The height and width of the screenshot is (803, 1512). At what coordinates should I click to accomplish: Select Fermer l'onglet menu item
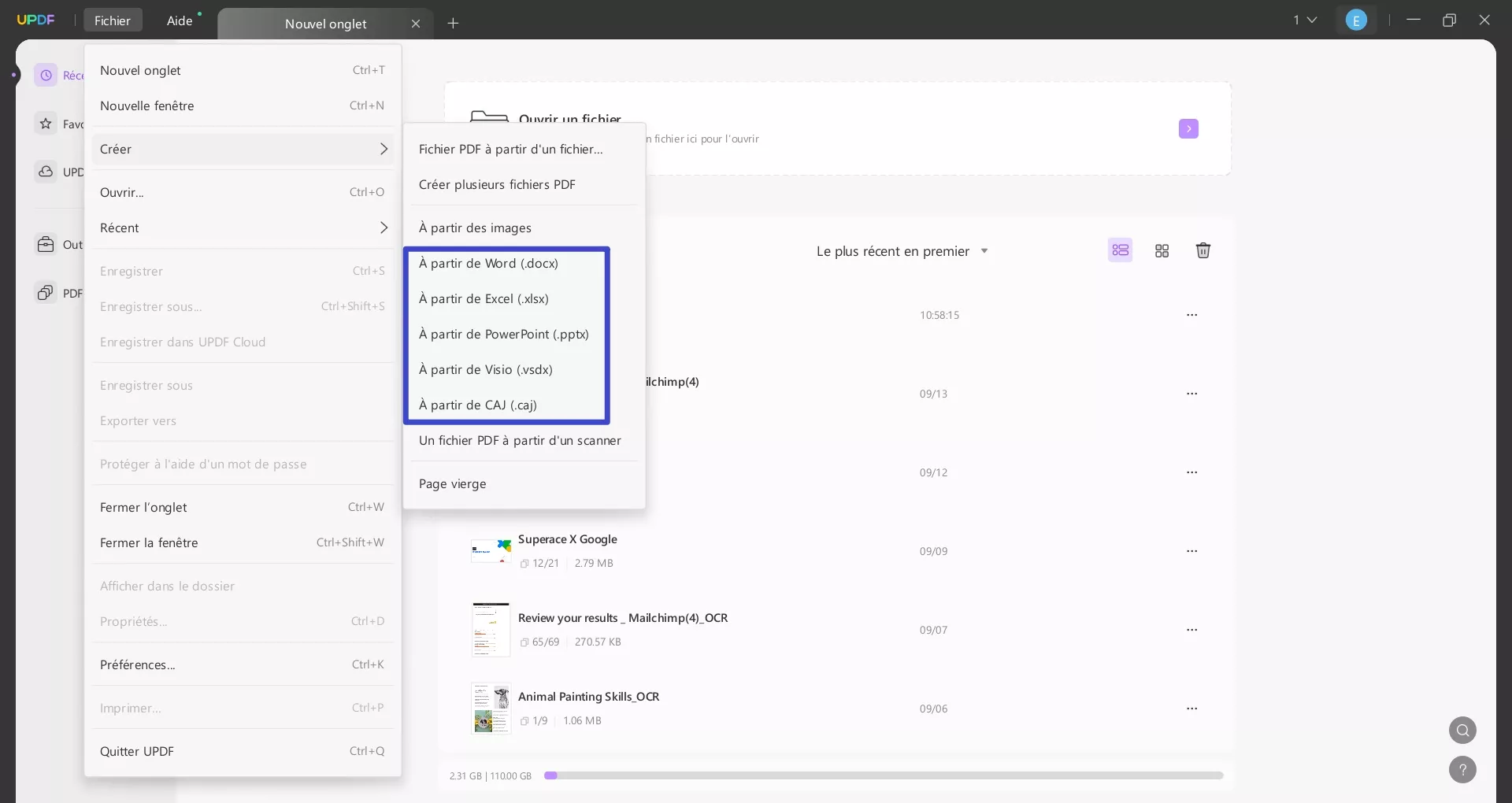pyautogui.click(x=243, y=507)
